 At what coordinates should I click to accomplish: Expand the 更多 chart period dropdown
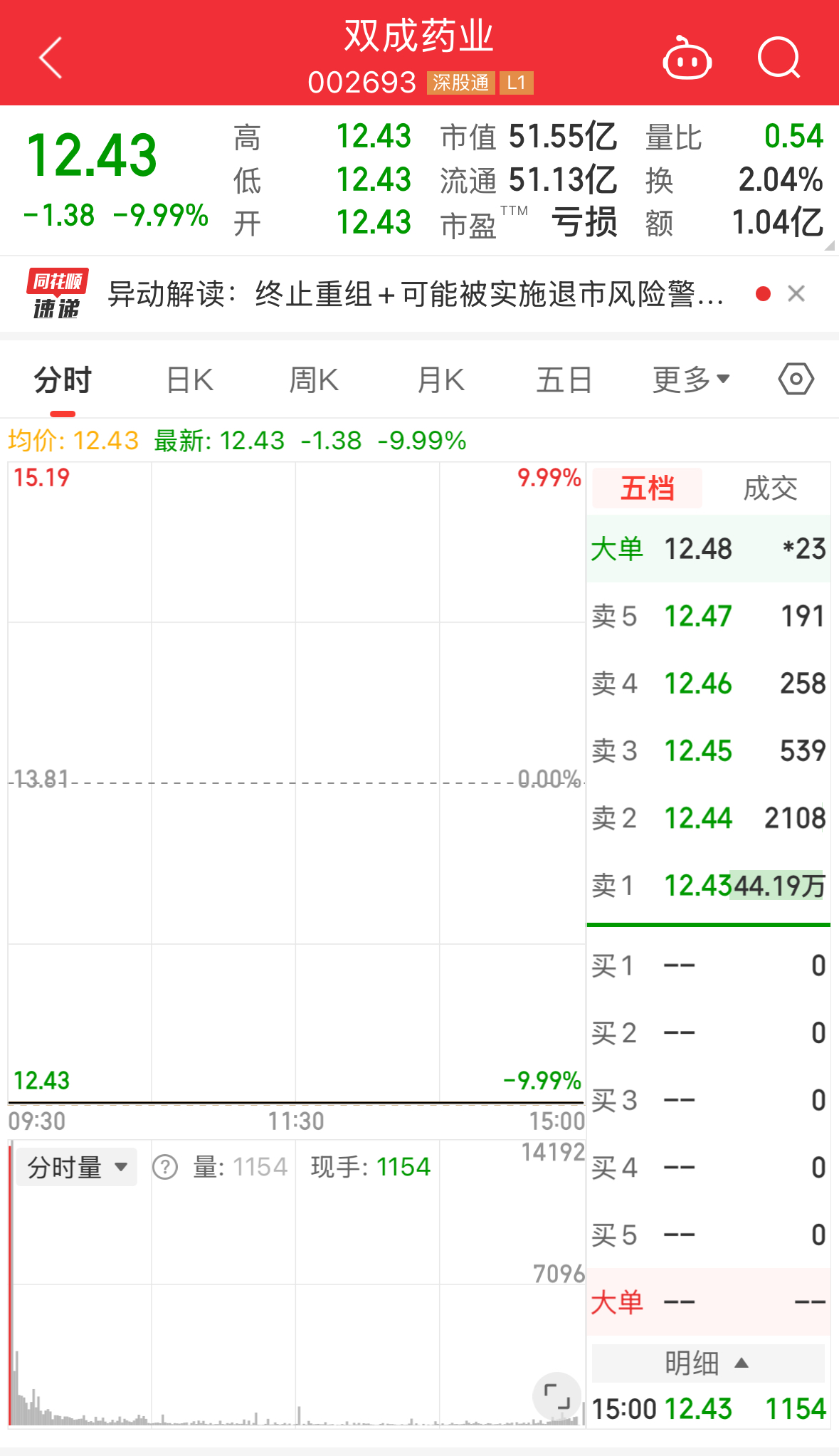click(692, 379)
